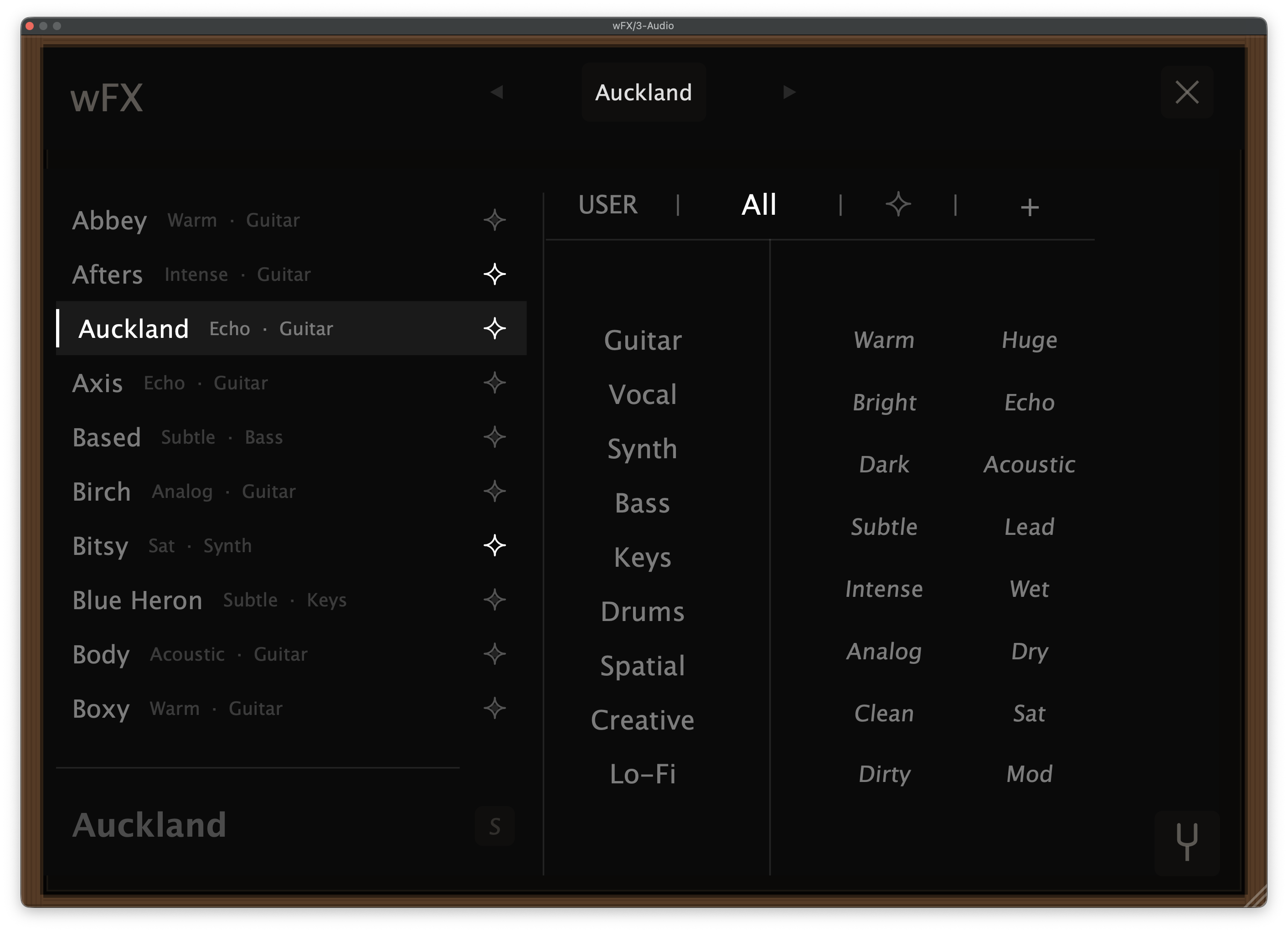Filter by Keys category
The height and width of the screenshot is (932, 1288).
click(642, 558)
